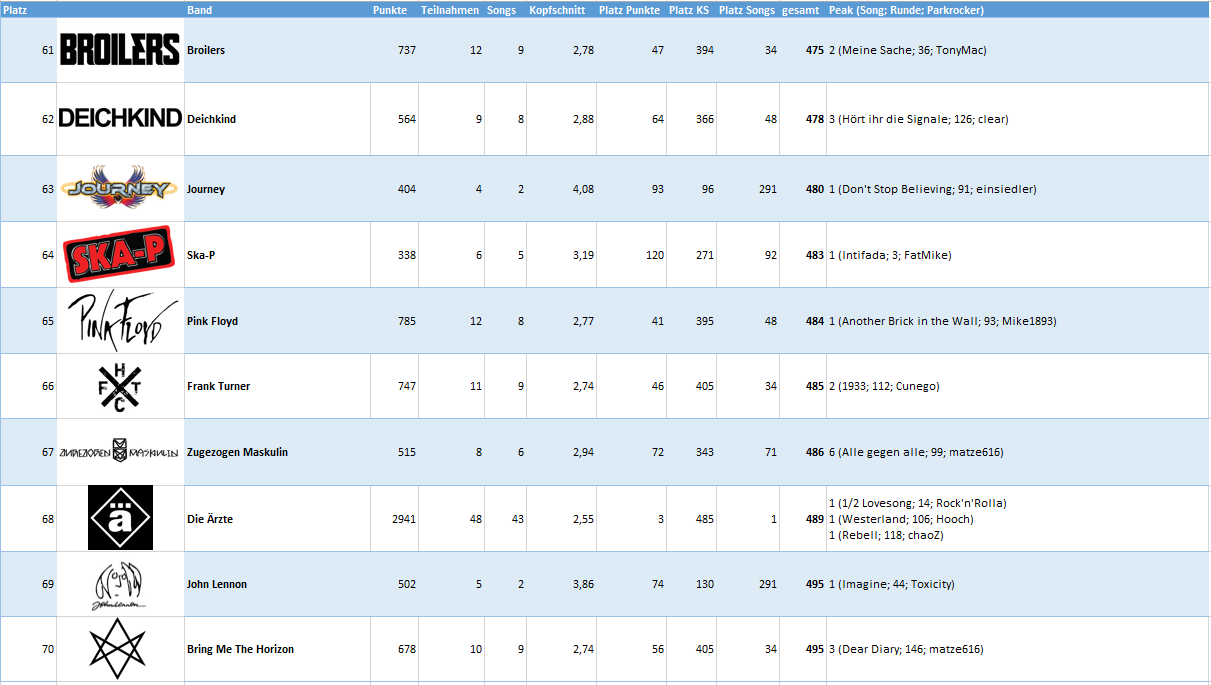
Task: Select the Kopfschnitt column header
Action: click(557, 10)
